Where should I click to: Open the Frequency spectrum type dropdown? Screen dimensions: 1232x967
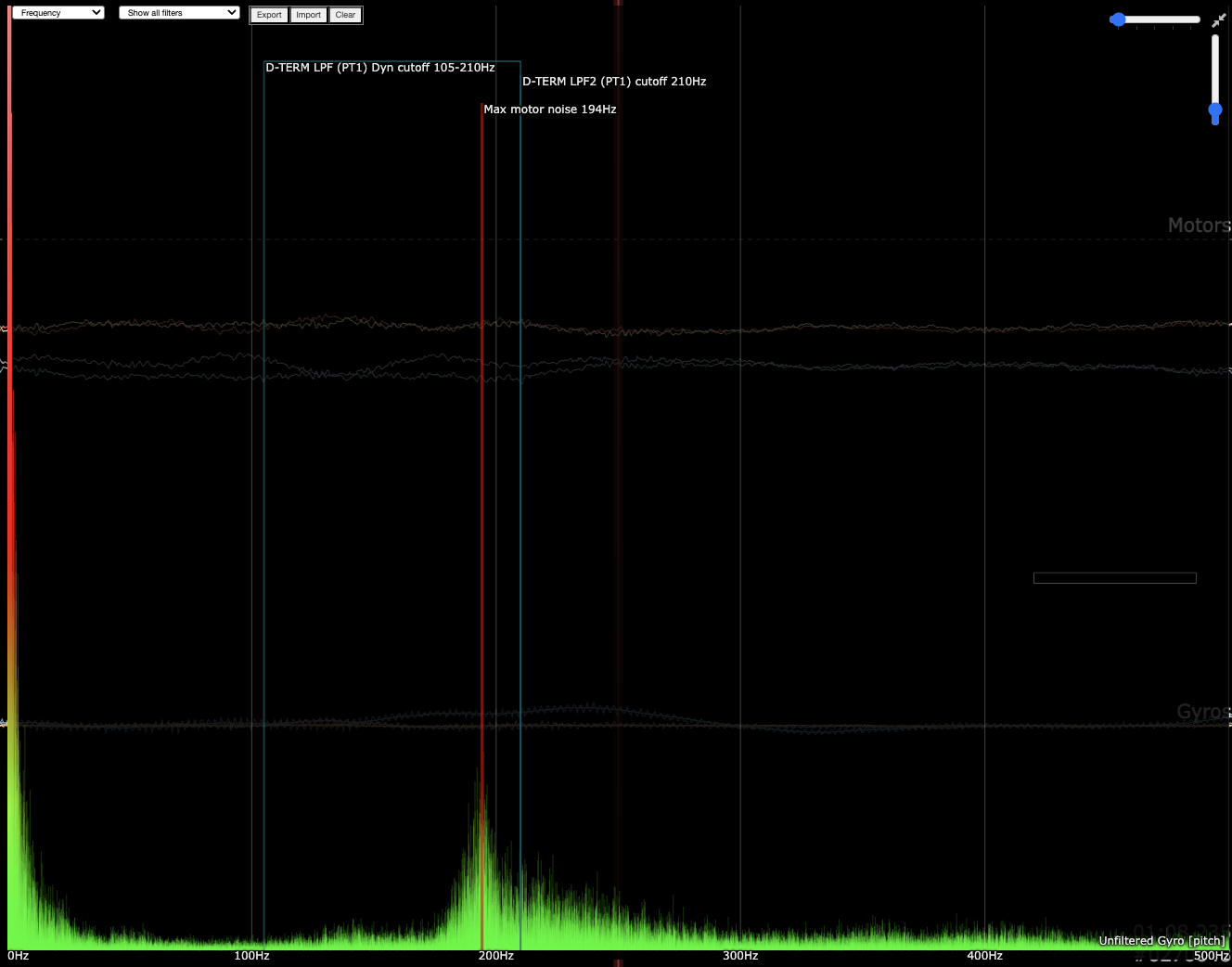coord(58,13)
